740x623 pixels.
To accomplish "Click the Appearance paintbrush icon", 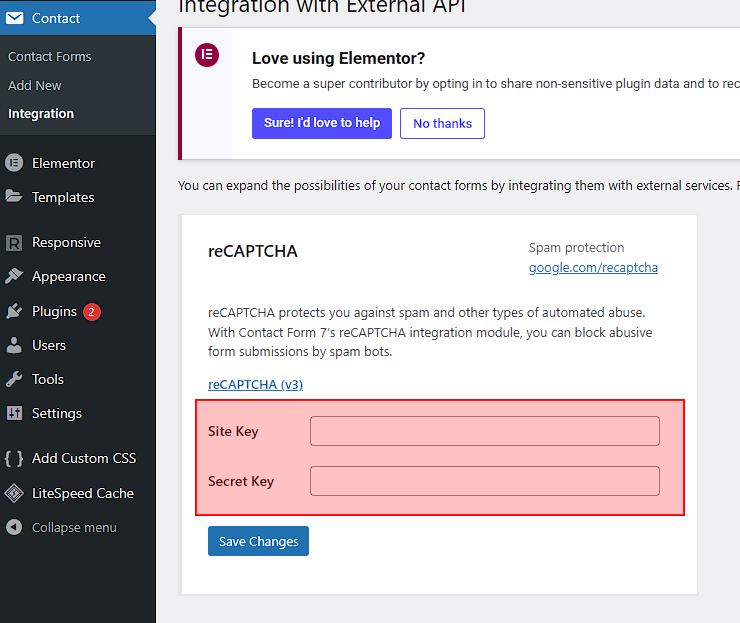I will click(x=14, y=276).
